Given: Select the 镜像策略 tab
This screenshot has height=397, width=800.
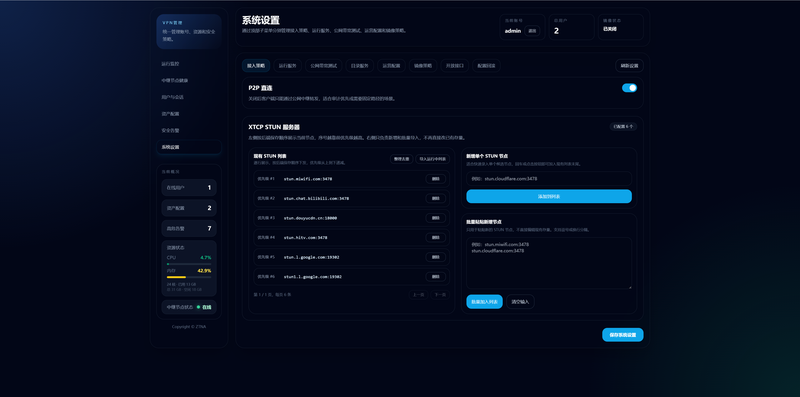Looking at the screenshot, I should click(422, 66).
